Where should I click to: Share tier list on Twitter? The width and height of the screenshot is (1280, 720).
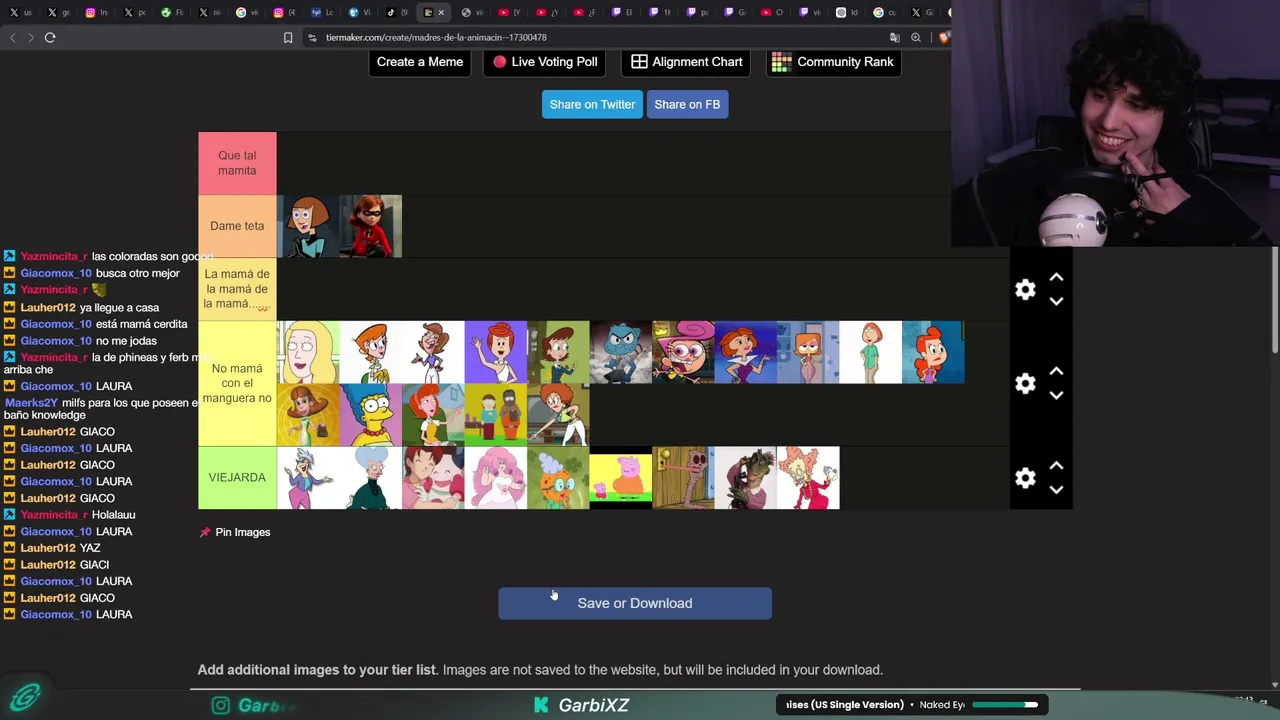click(x=592, y=104)
